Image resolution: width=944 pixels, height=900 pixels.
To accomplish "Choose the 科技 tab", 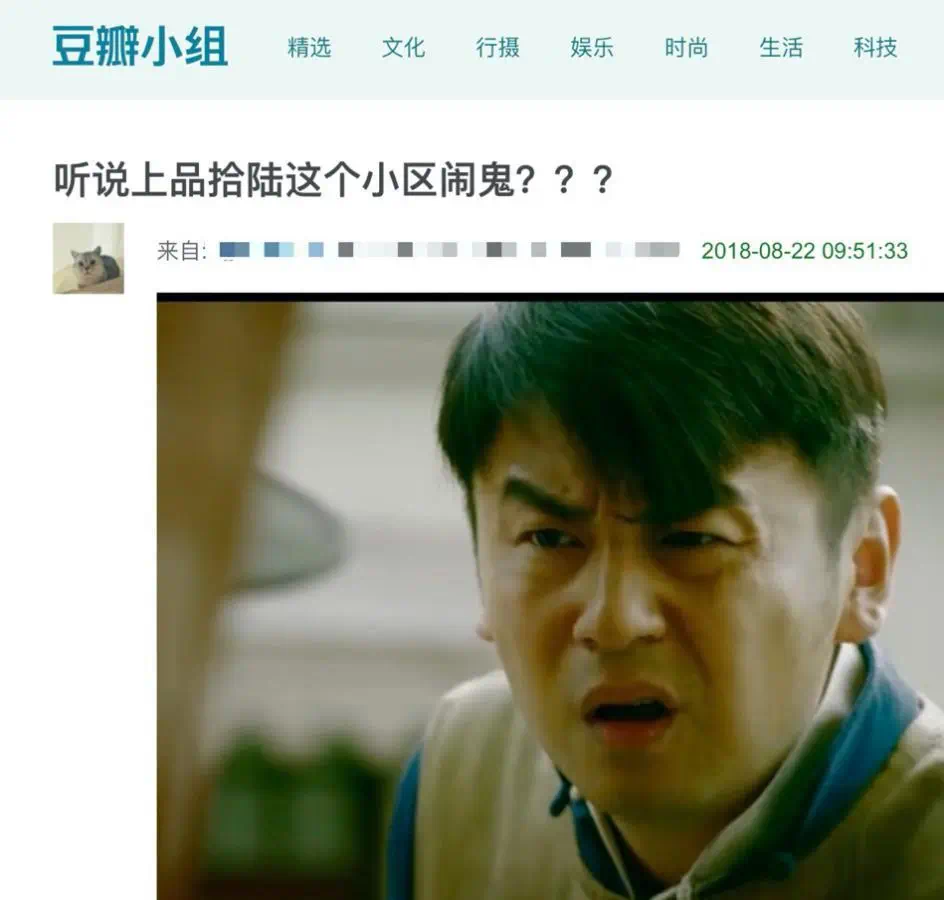I will pos(875,48).
